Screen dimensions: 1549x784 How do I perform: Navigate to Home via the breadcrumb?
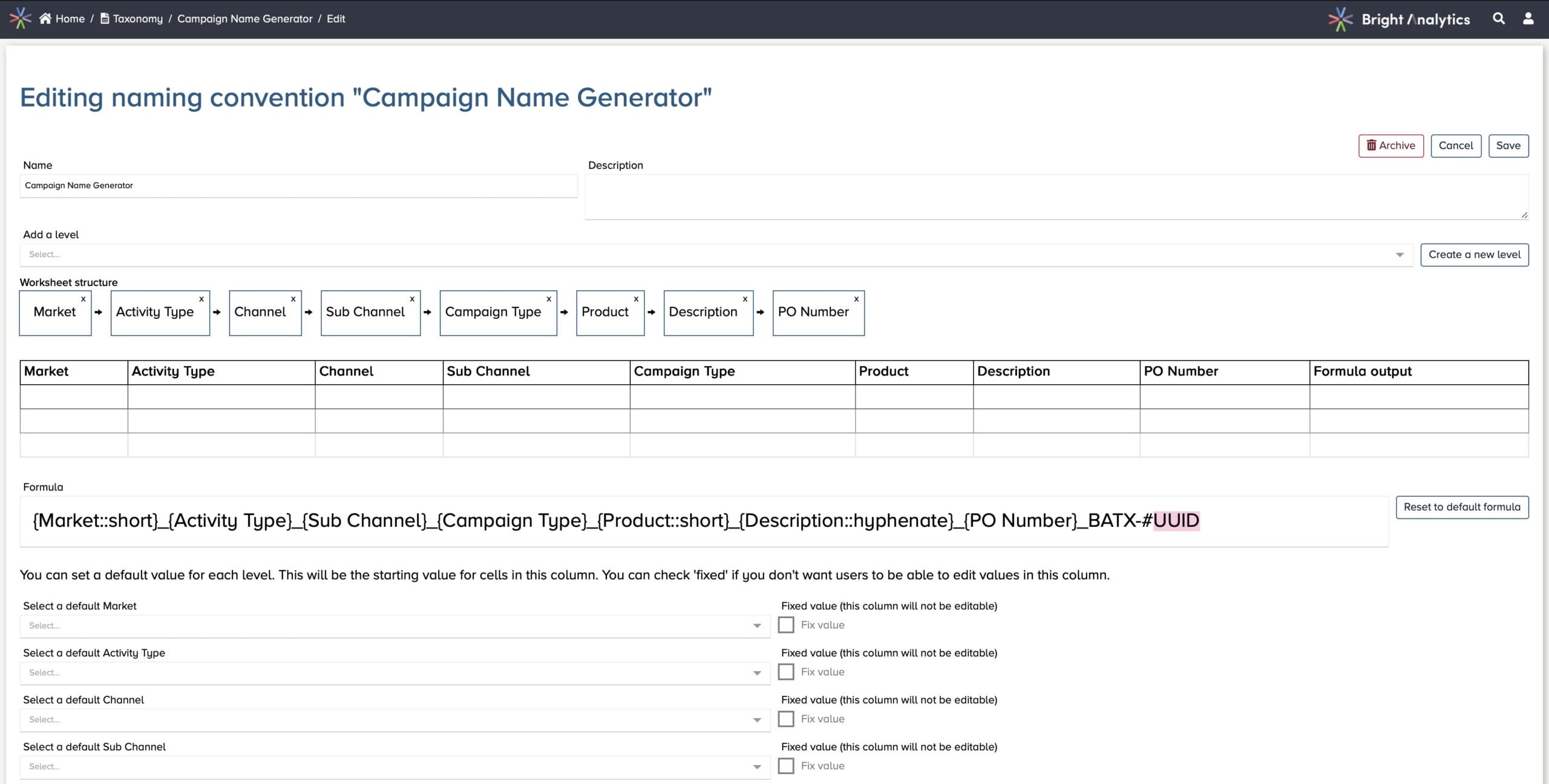pos(69,19)
